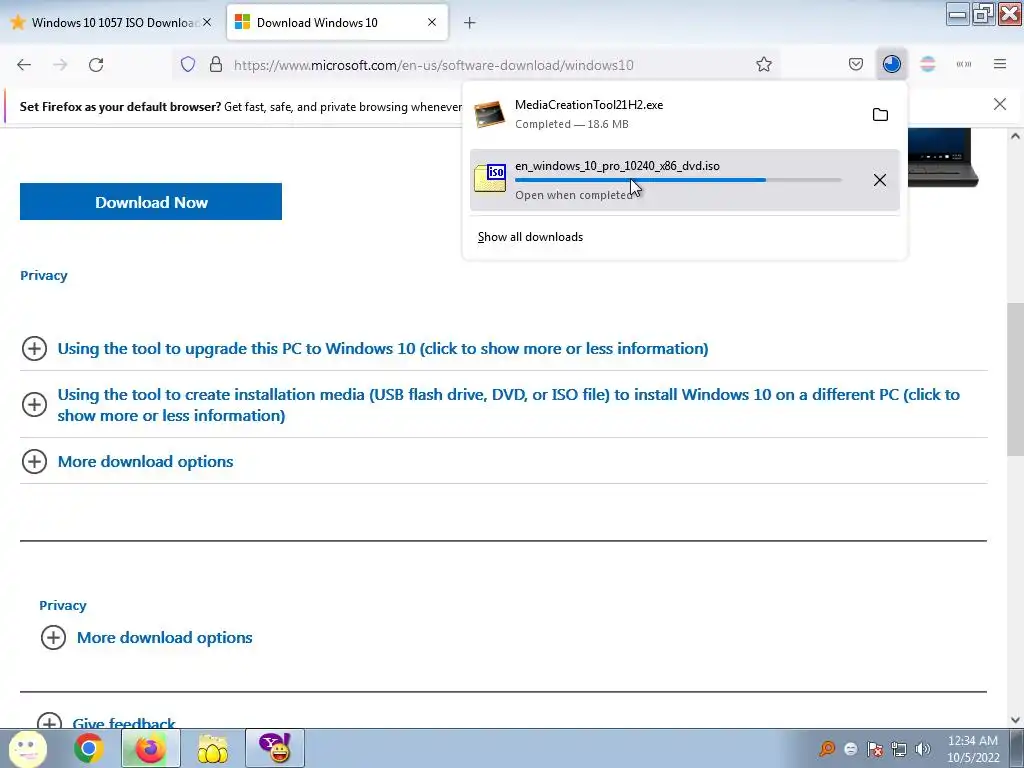Click the striped extension icon in toolbar
Viewport: 1024px width, 768px height.
pyautogui.click(x=927, y=65)
